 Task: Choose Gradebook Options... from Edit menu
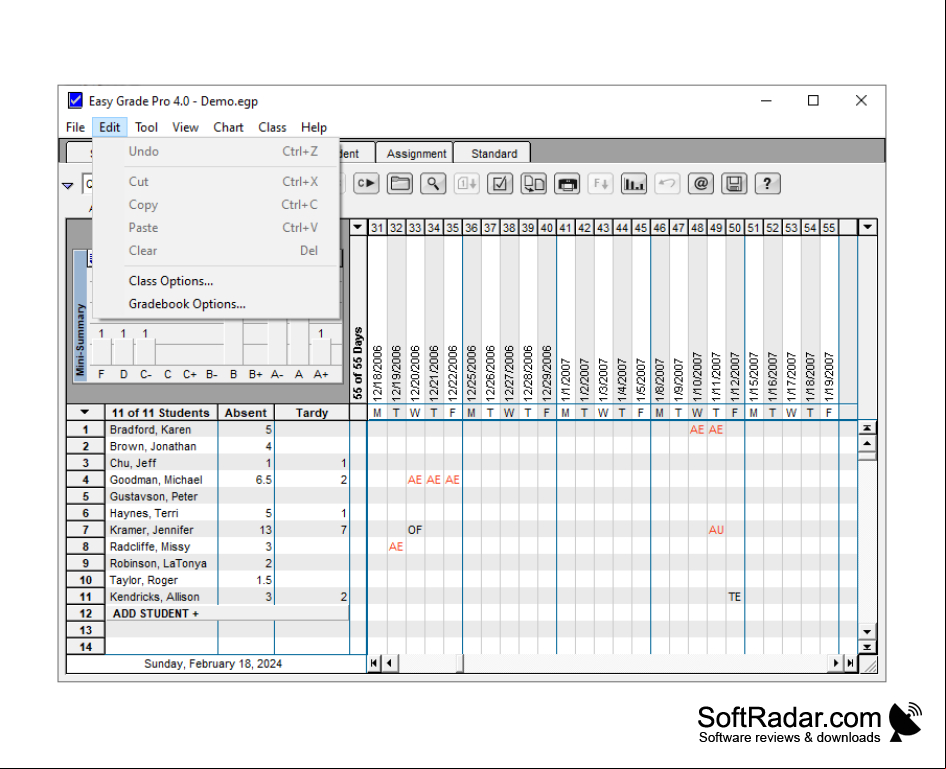point(216,304)
